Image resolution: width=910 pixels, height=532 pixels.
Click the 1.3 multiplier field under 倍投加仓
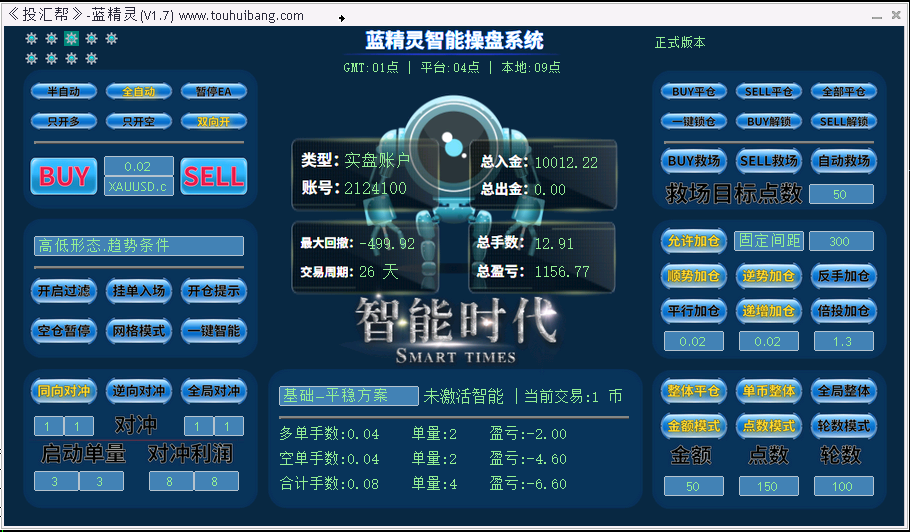tap(843, 342)
